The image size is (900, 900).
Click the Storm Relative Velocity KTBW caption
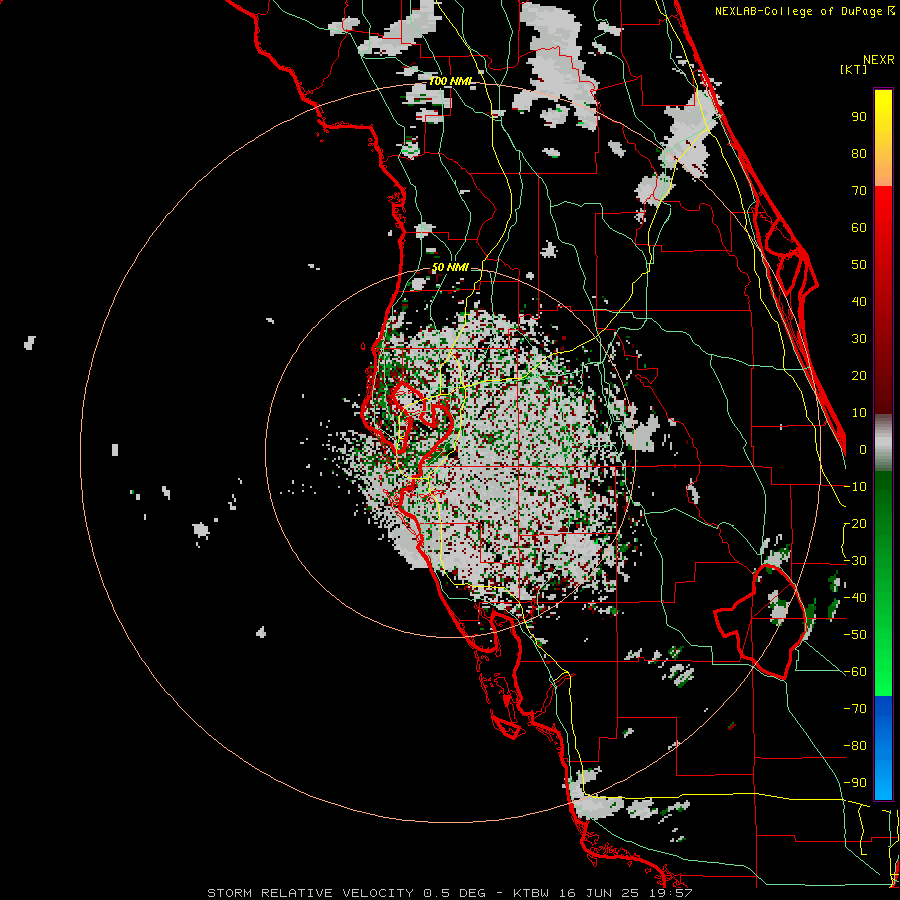click(x=450, y=893)
